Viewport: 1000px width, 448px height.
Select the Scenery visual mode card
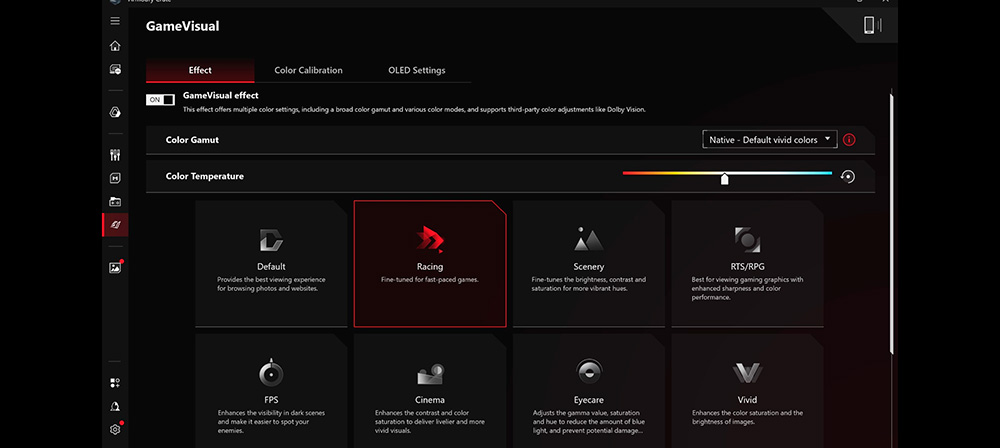pos(589,264)
